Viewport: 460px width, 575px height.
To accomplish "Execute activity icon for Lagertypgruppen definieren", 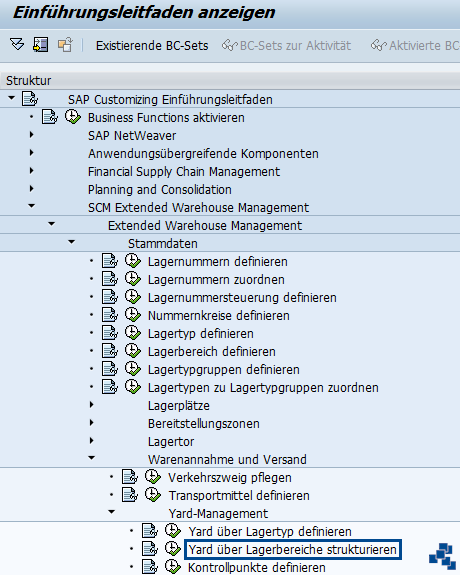I will coord(133,369).
